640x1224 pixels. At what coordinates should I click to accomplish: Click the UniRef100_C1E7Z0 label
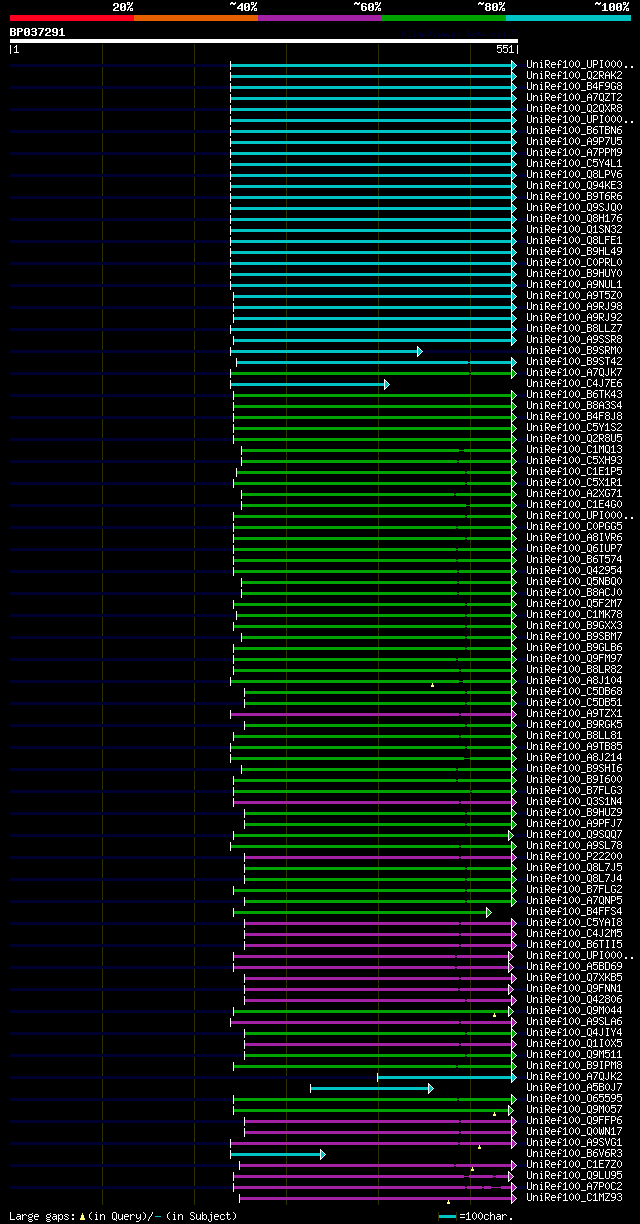point(574,1164)
